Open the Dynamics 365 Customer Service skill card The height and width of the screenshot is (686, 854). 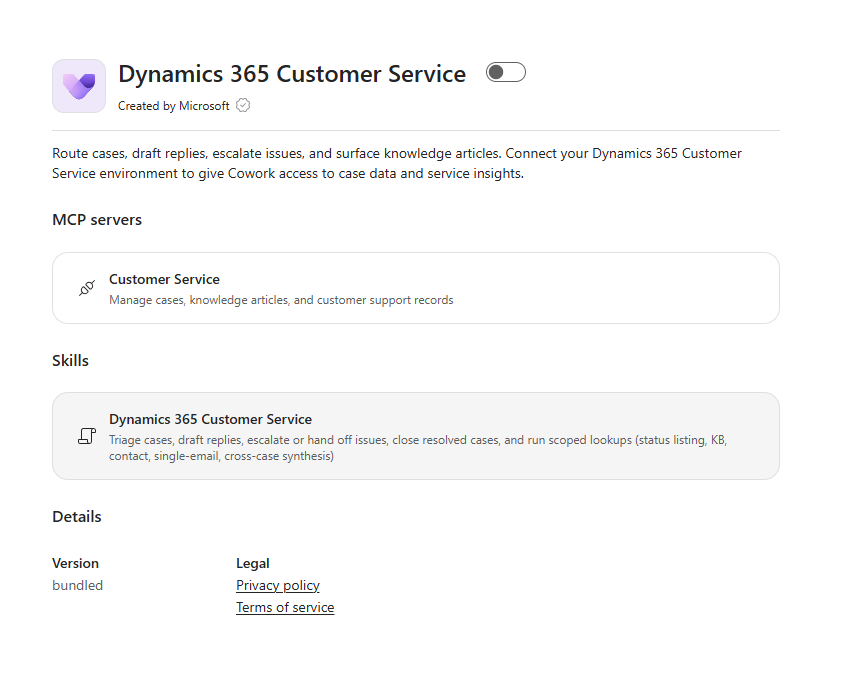pyautogui.click(x=416, y=436)
